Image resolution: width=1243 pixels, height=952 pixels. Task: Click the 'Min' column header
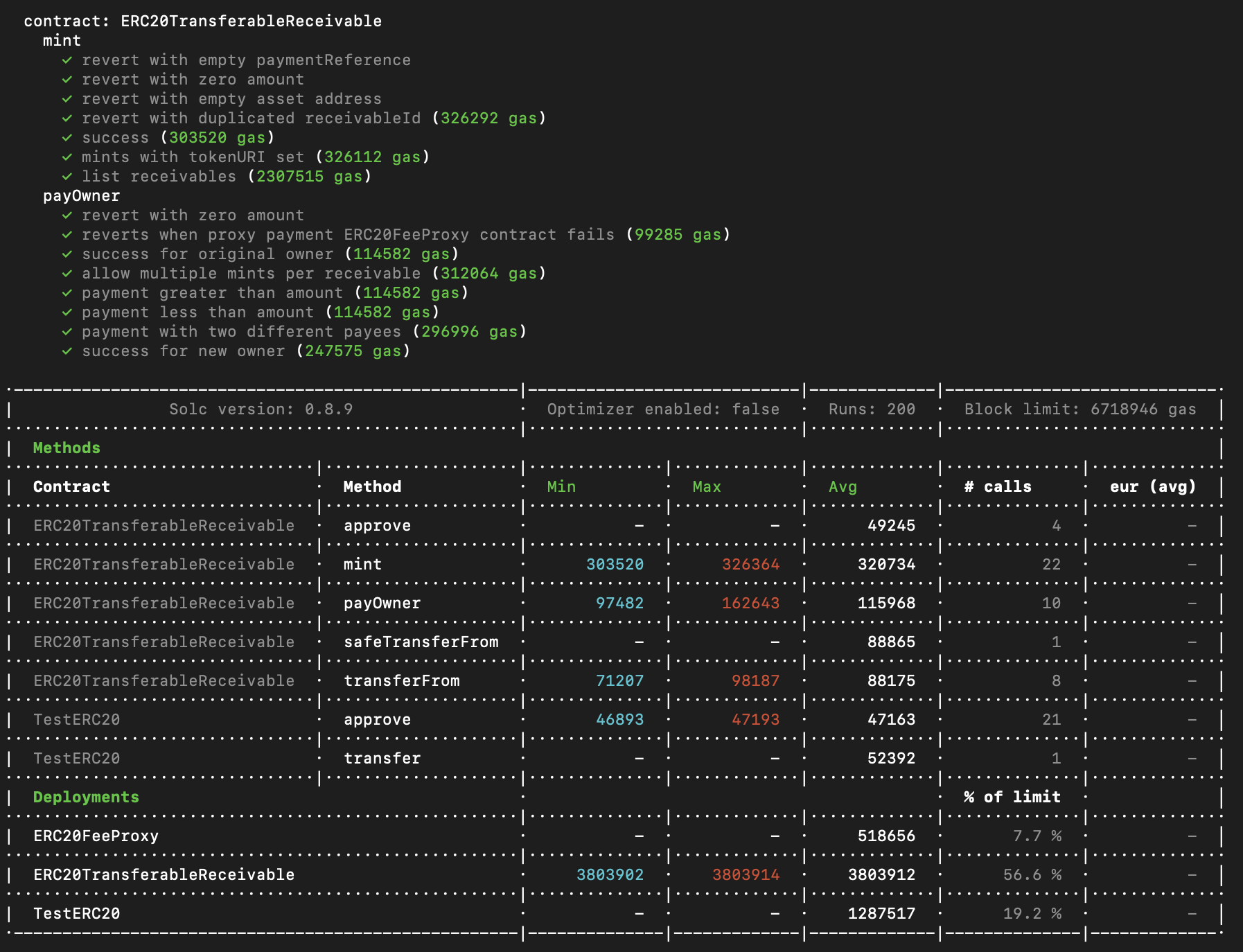point(561,487)
